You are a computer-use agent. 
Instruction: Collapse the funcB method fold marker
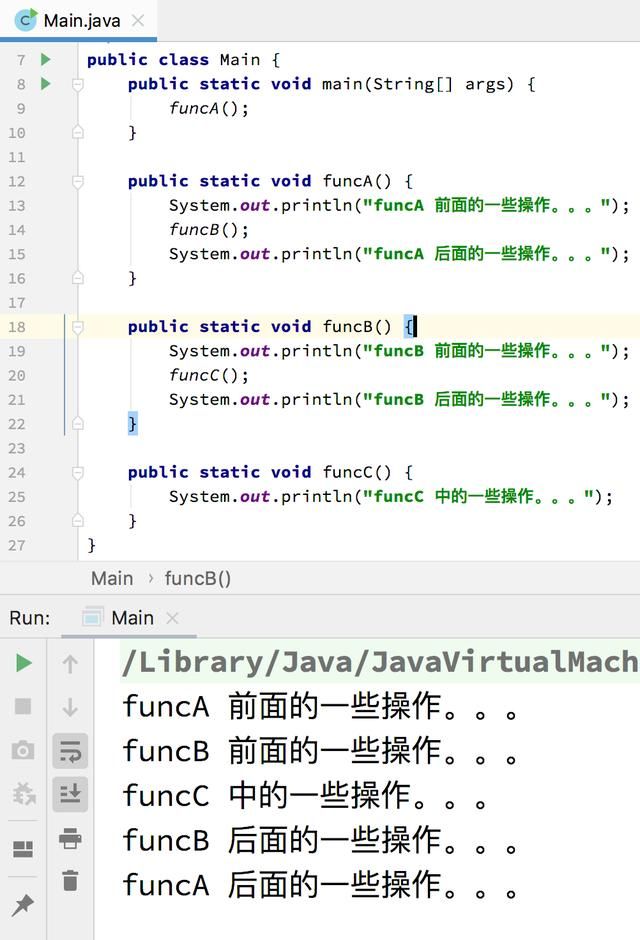point(78,327)
